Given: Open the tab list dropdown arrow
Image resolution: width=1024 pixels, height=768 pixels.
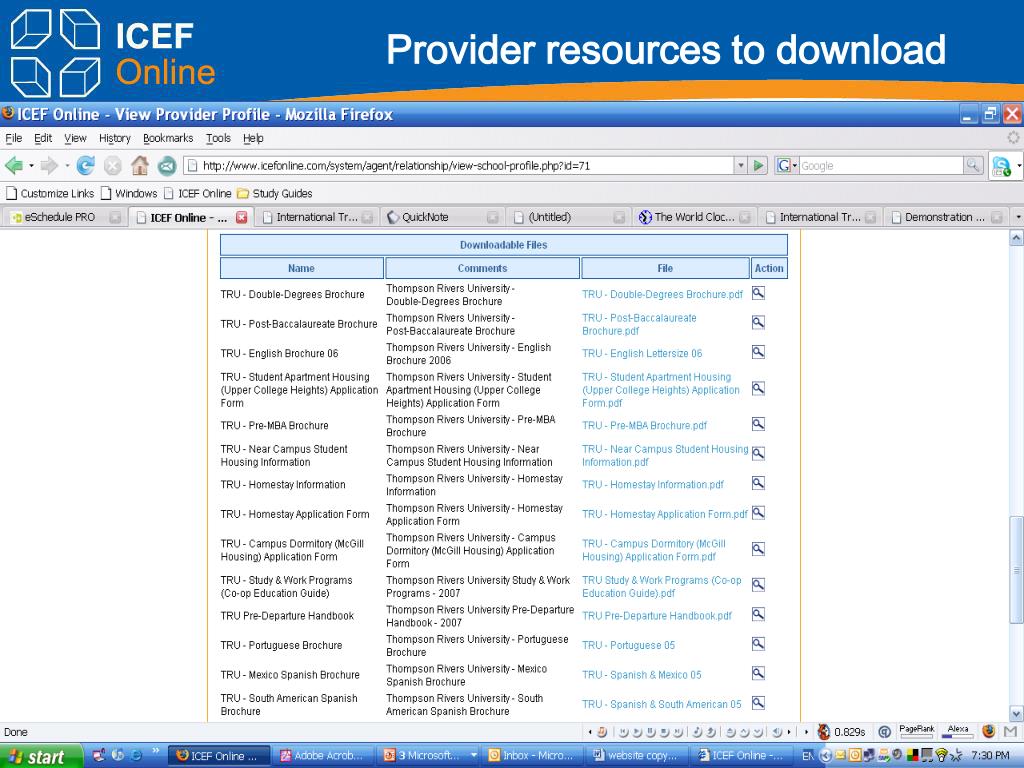Looking at the screenshot, I should [x=1018, y=217].
